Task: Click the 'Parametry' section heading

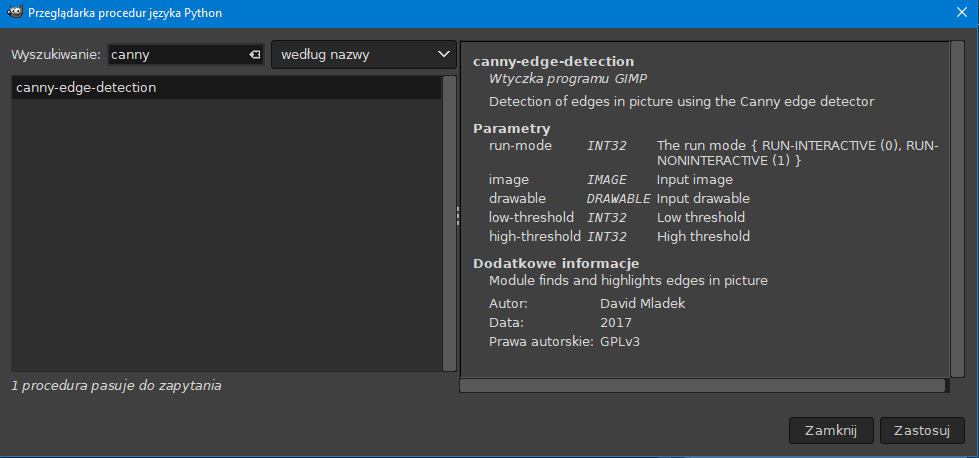Action: coord(511,129)
